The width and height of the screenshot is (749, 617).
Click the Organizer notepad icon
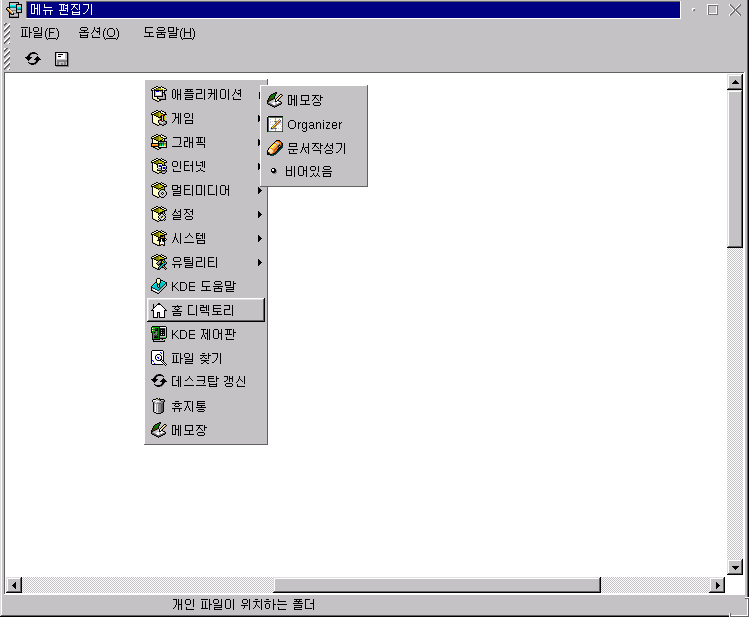[275, 124]
